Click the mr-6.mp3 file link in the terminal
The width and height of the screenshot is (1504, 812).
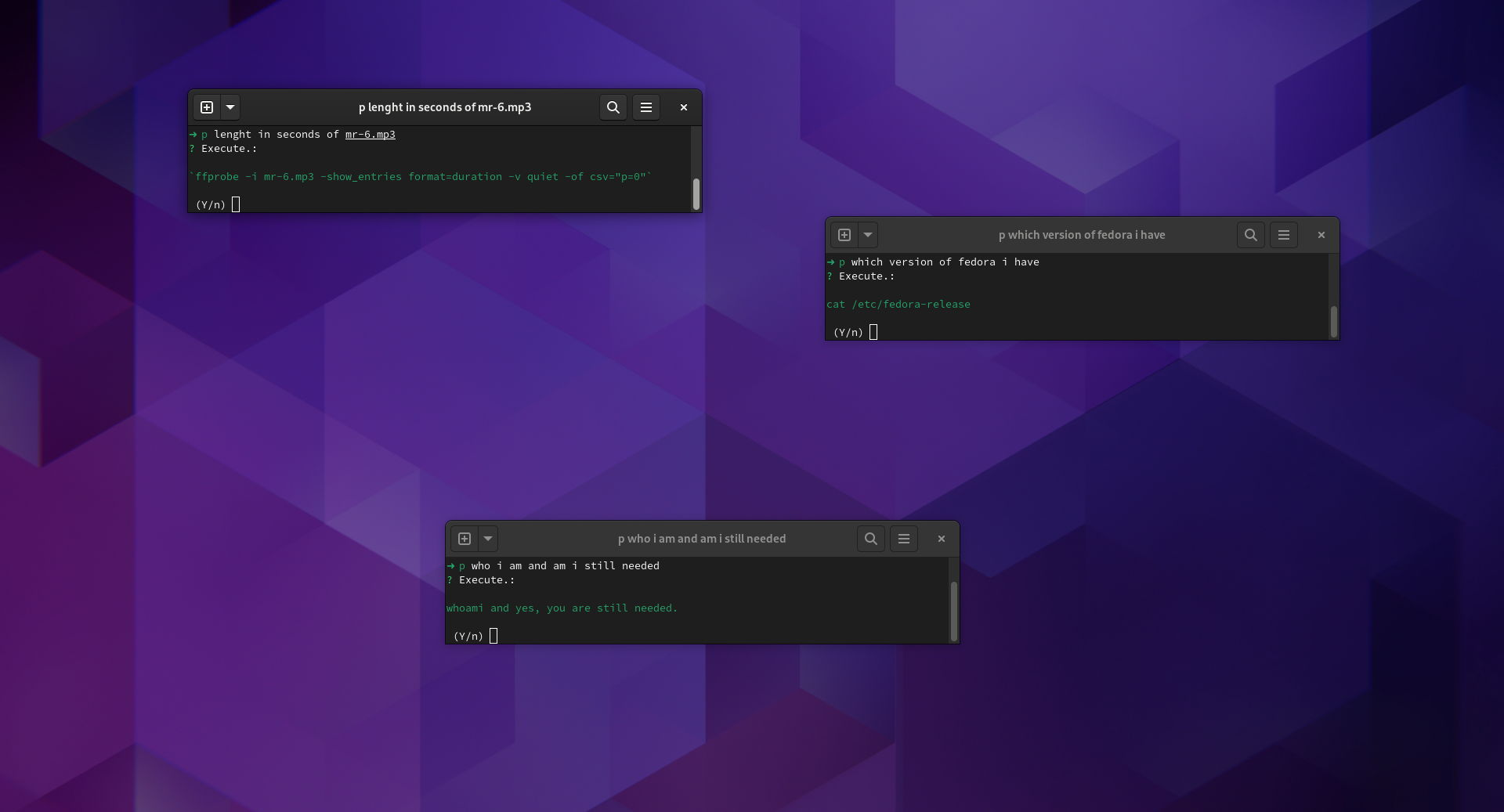(369, 134)
